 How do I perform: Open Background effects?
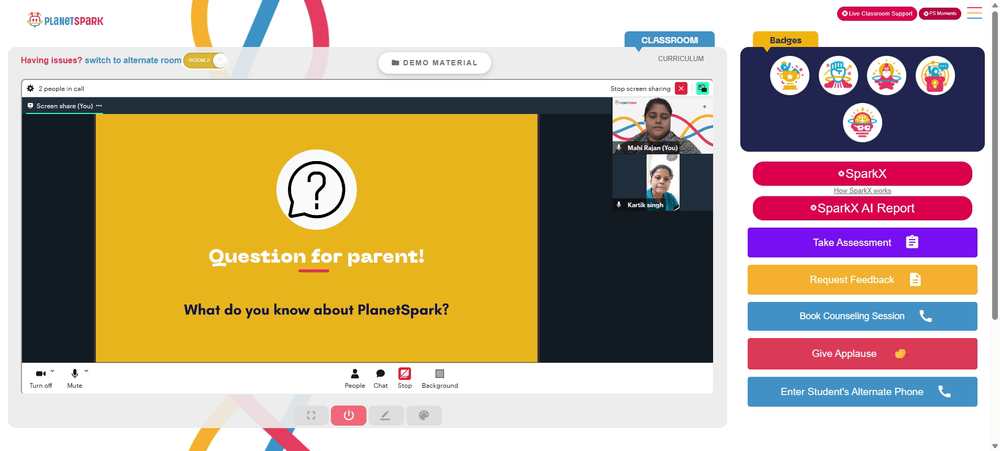439,378
